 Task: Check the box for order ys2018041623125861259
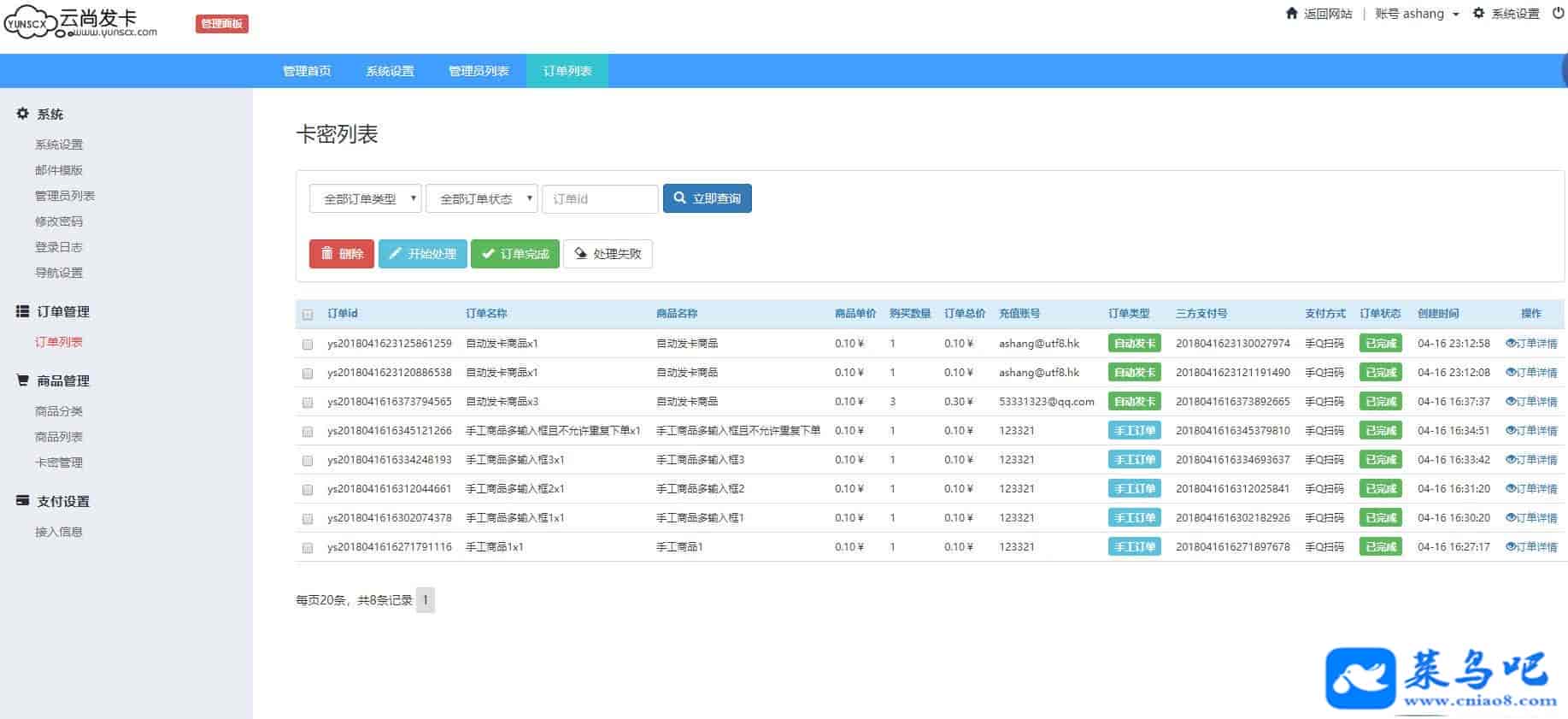[308, 345]
